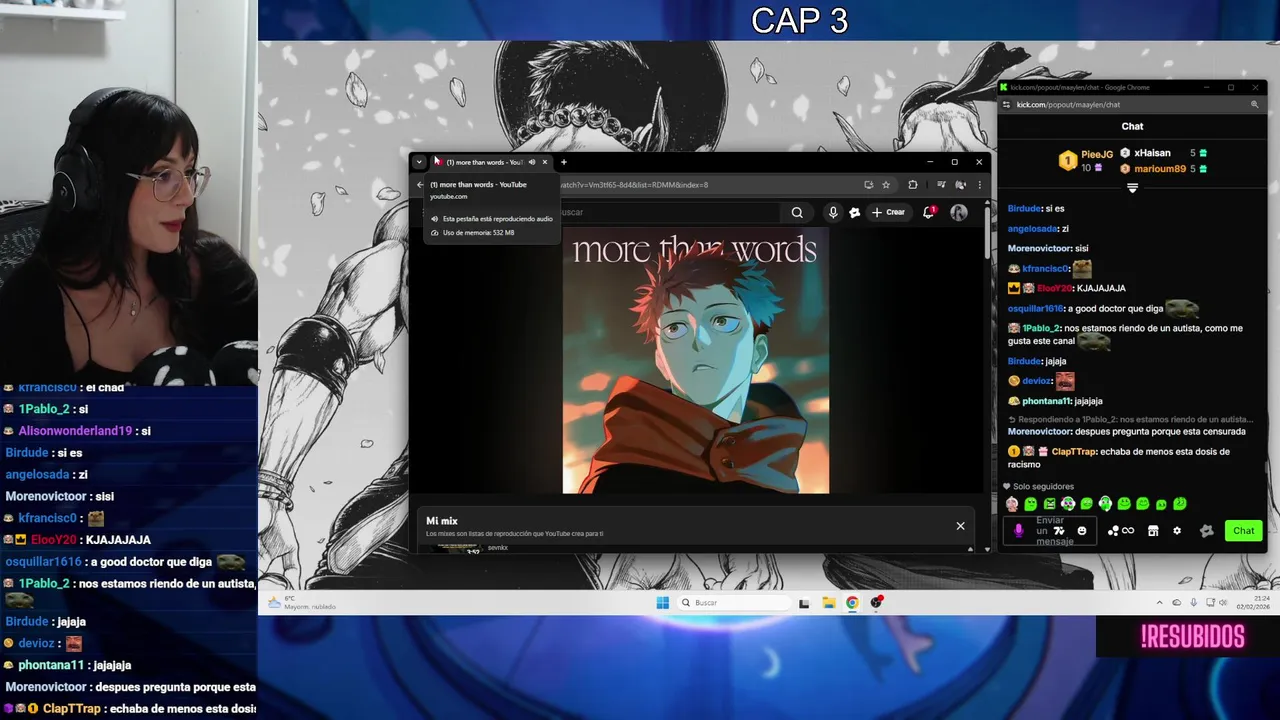Open YouTube account avatar menu
Viewport: 1280px width, 720px height.
click(959, 212)
